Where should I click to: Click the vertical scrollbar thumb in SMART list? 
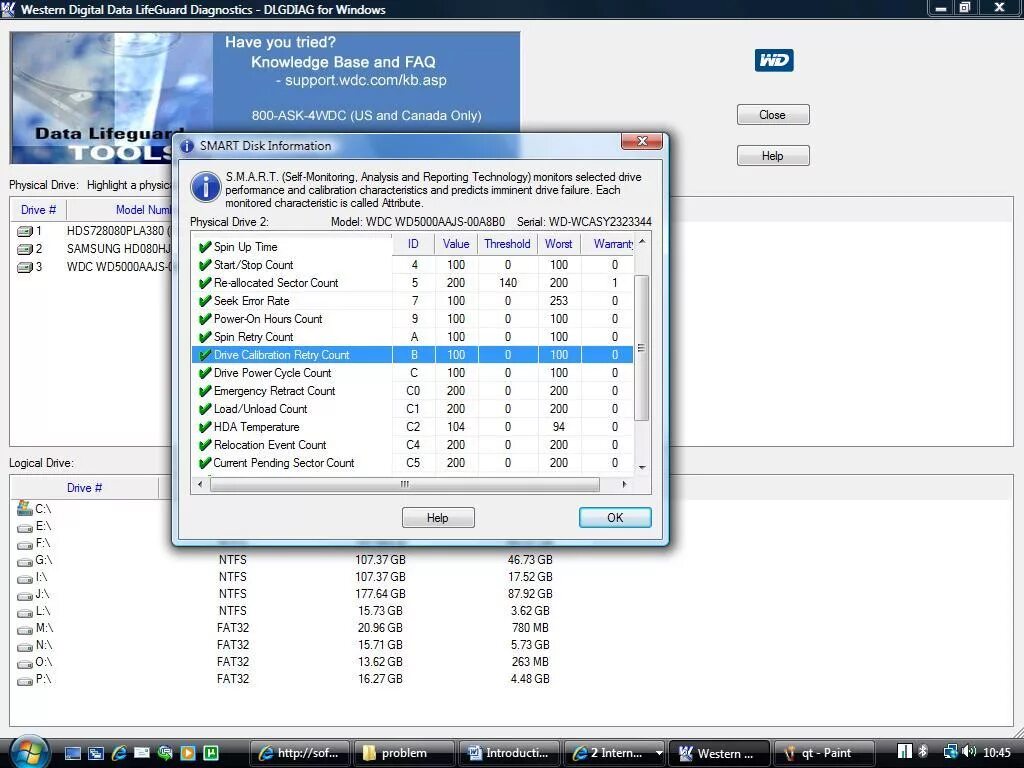point(641,348)
